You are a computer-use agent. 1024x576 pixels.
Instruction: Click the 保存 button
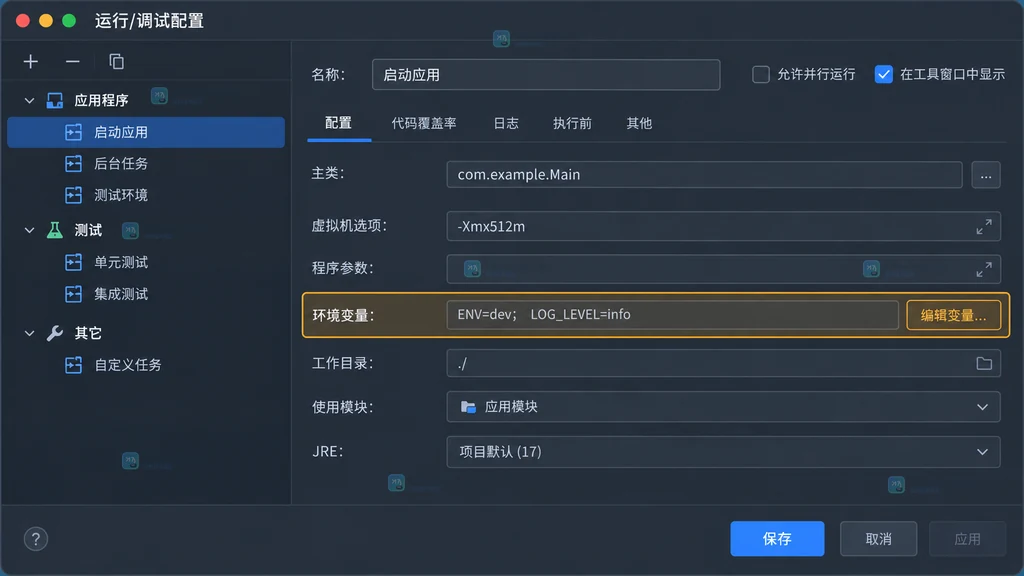(777, 539)
